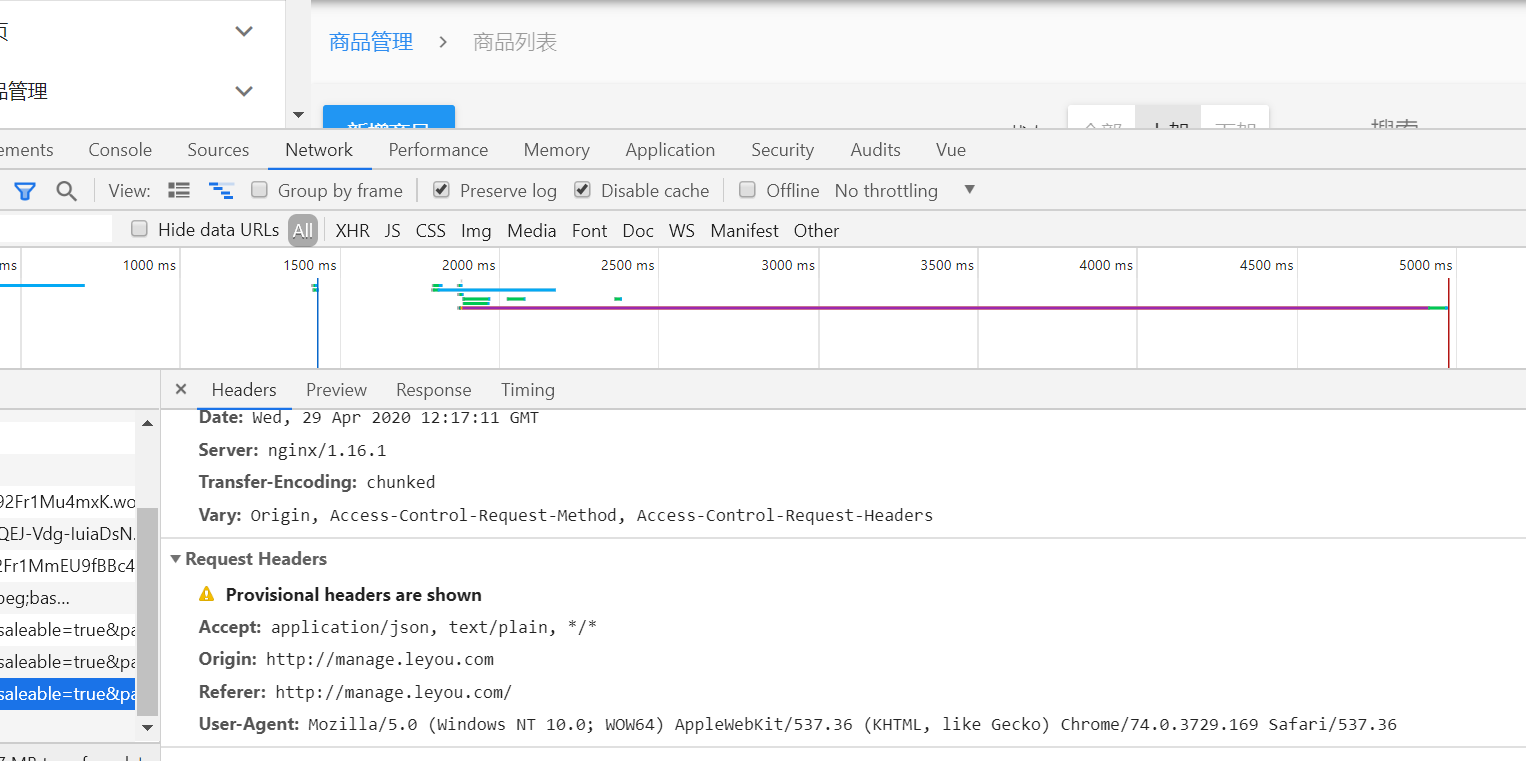1526x761 pixels.
Task: Enable the Offline checkbox
Action: 747,190
